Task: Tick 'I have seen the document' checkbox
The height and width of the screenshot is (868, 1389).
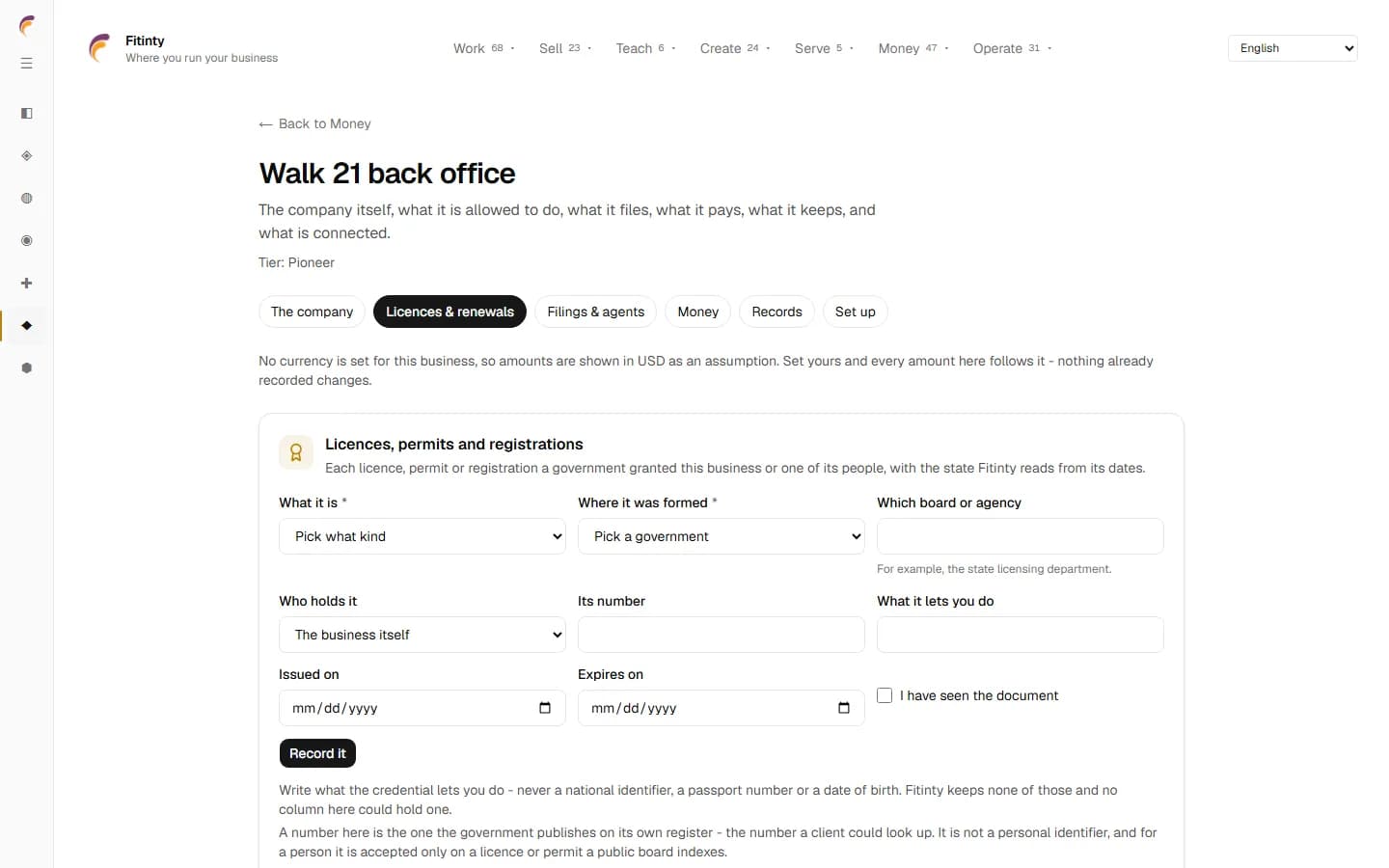Action: pyautogui.click(x=885, y=695)
